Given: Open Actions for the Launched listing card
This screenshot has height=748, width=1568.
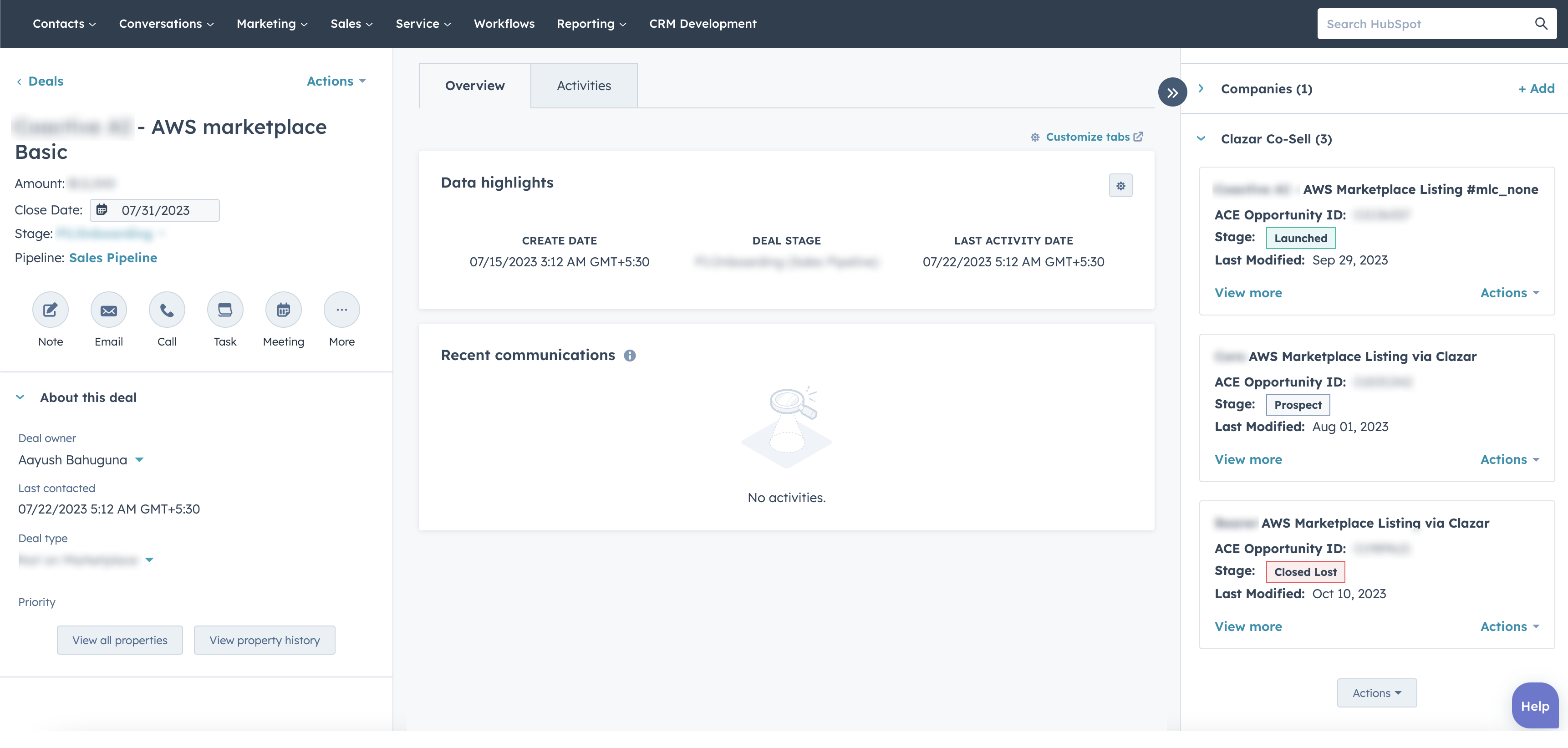Looking at the screenshot, I should 1510,293.
